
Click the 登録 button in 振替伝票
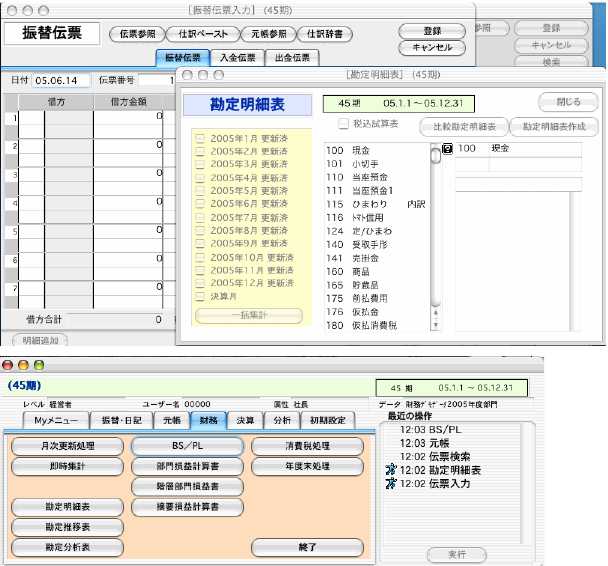tap(431, 31)
